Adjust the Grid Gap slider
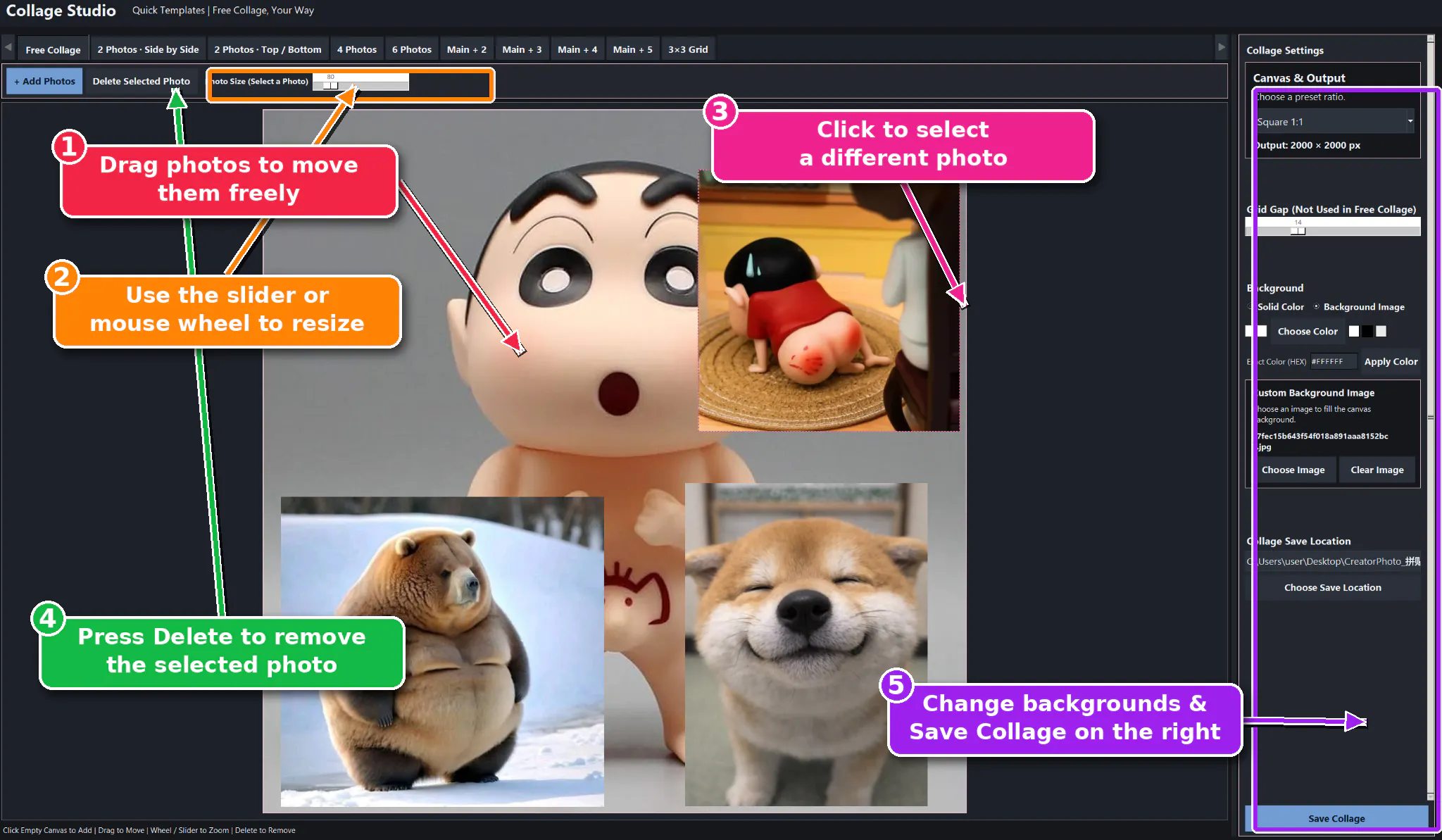 click(1333, 227)
